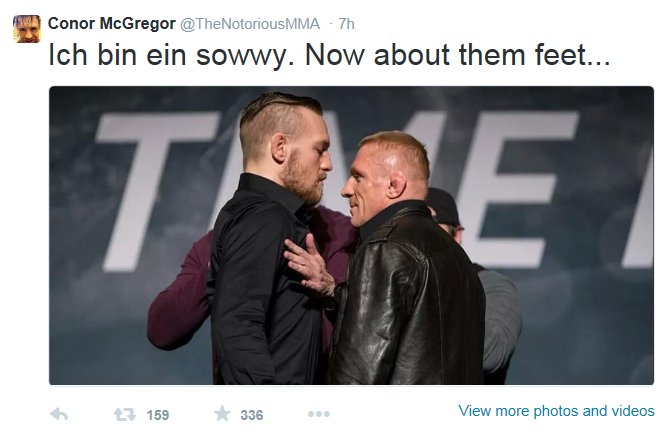Click the Conor McGregor display name

(111, 23)
